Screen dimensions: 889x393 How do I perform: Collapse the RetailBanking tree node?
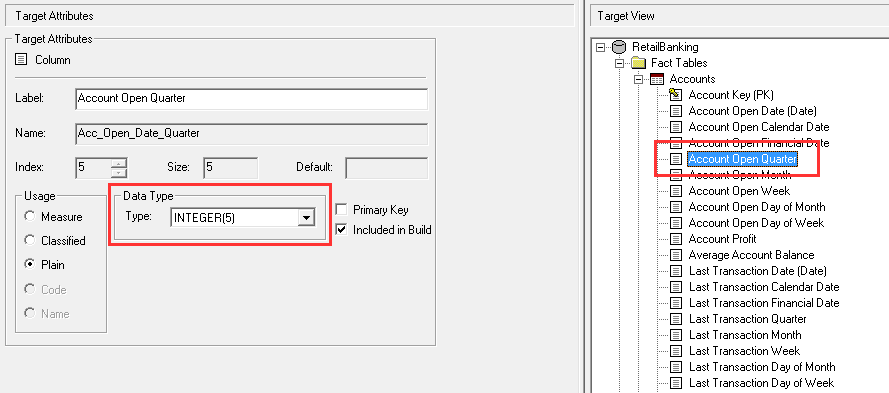tap(601, 48)
